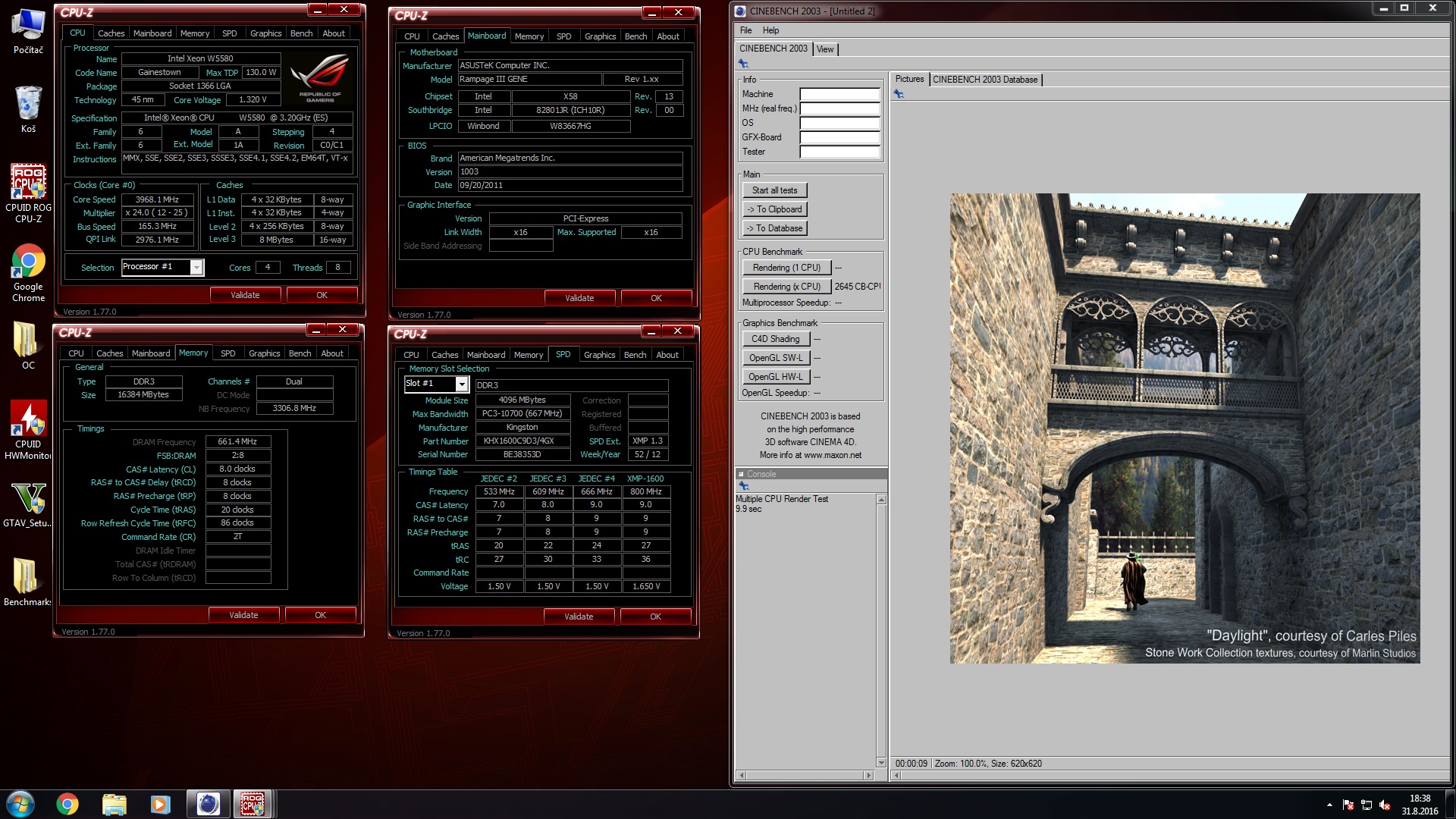Open the Slot #1 memory slot dropdown
The width and height of the screenshot is (1456, 819).
[x=461, y=384]
